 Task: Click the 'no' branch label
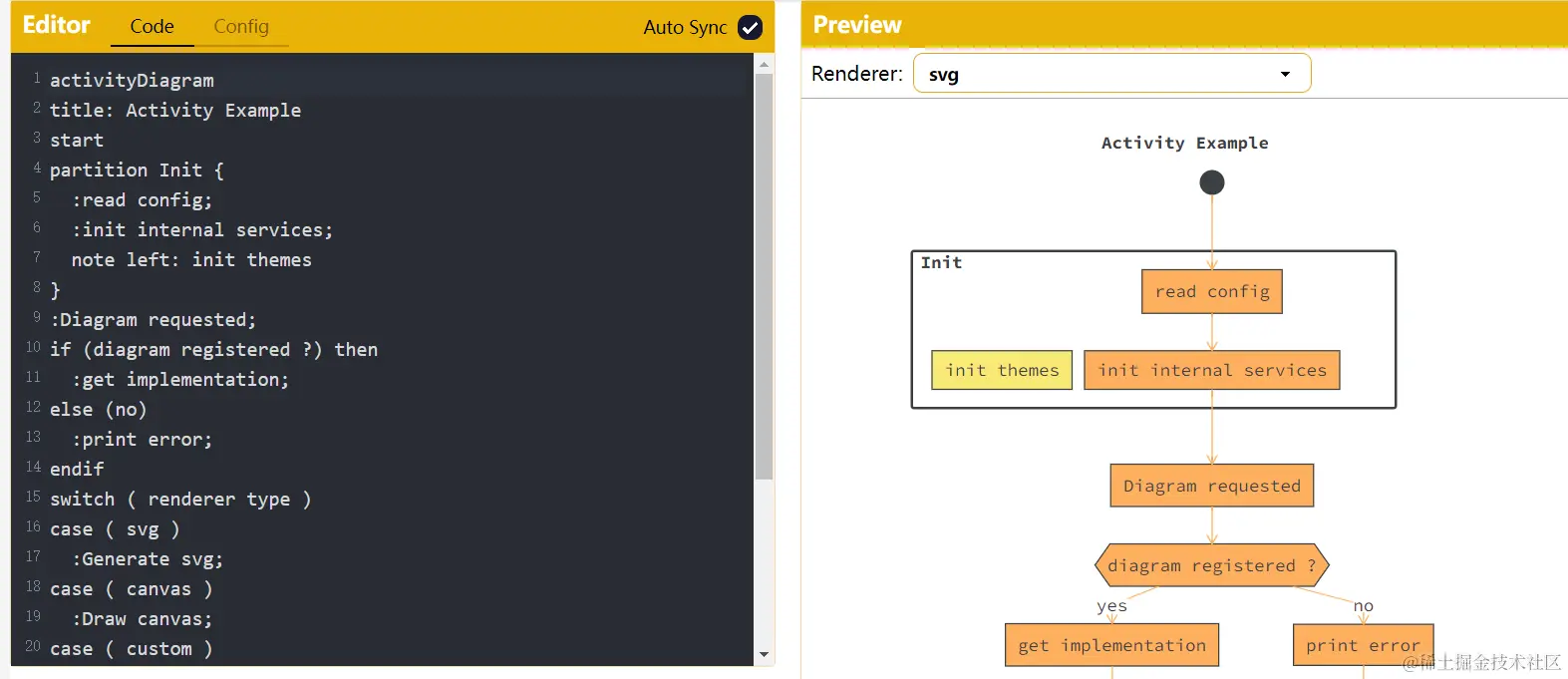coord(1364,606)
